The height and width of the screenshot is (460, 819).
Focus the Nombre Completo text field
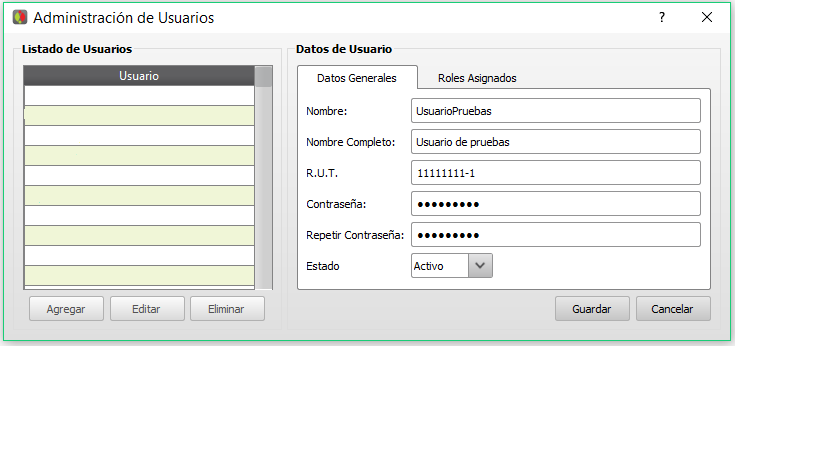click(555, 142)
